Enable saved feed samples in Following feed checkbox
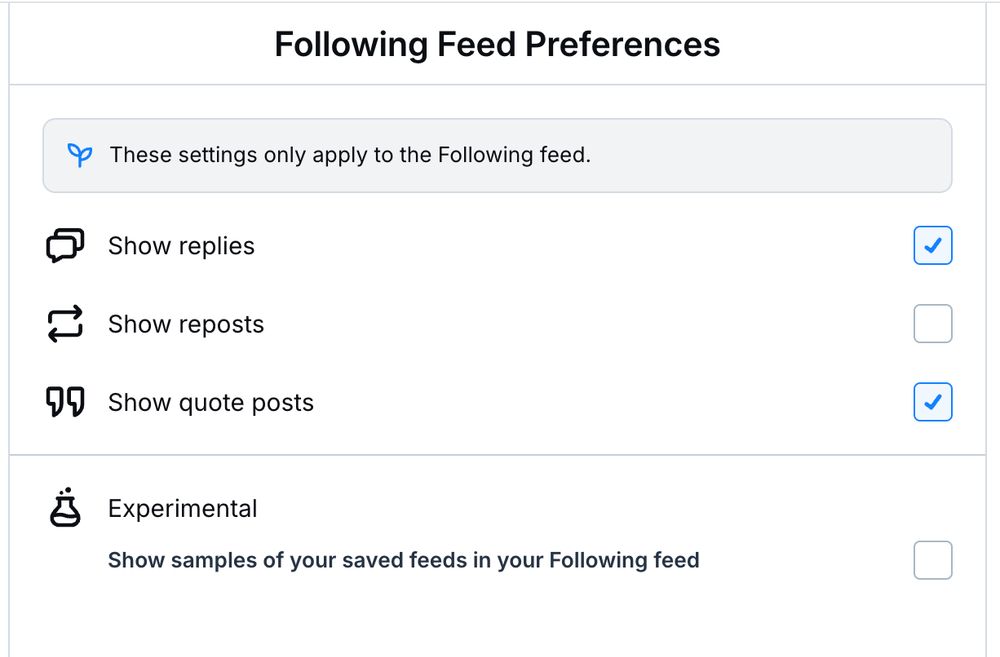Image resolution: width=1000 pixels, height=657 pixels. point(932,560)
